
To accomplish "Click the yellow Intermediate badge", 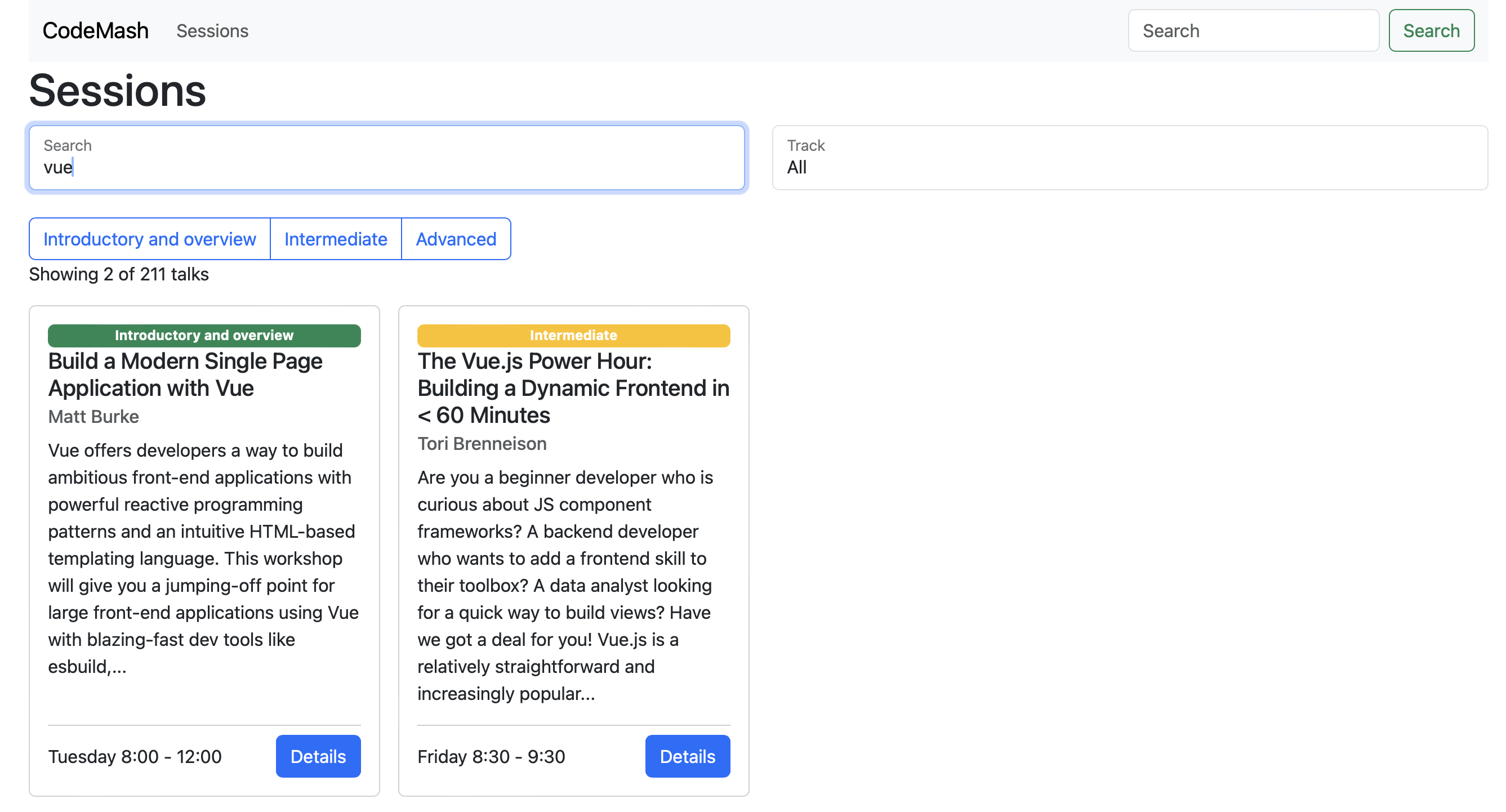I will point(573,336).
